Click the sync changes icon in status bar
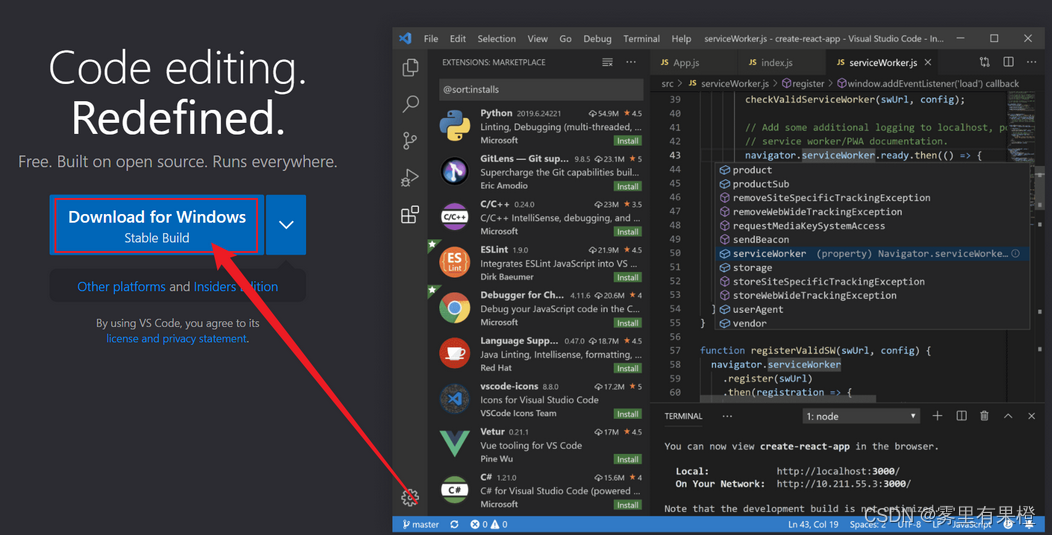The width and height of the screenshot is (1052, 535). point(454,524)
